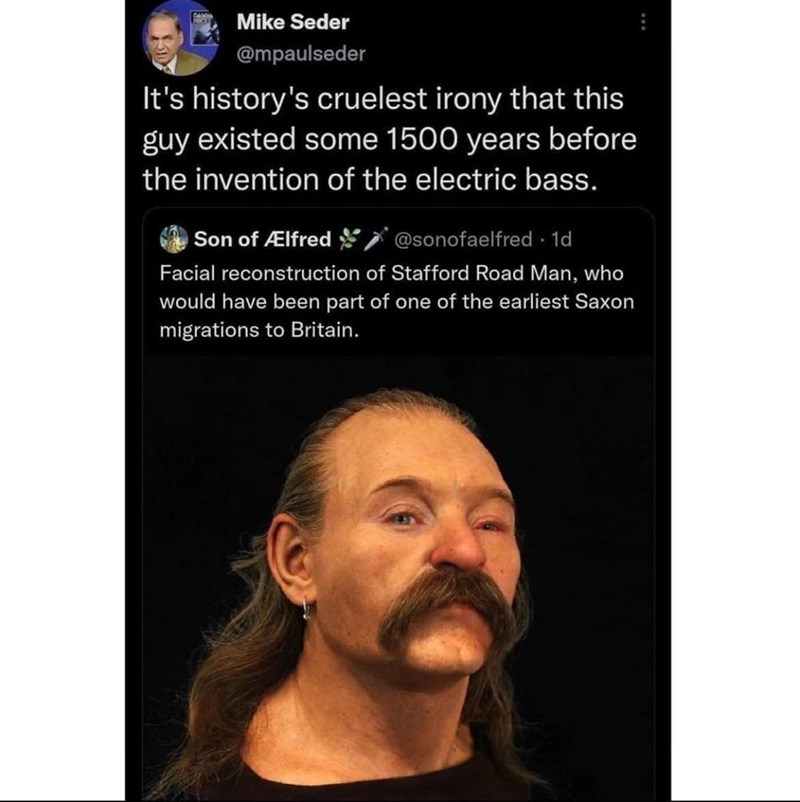Viewport: 800px width, 802px height.
Task: Open the facial reconstruction photo
Action: pos(398,578)
